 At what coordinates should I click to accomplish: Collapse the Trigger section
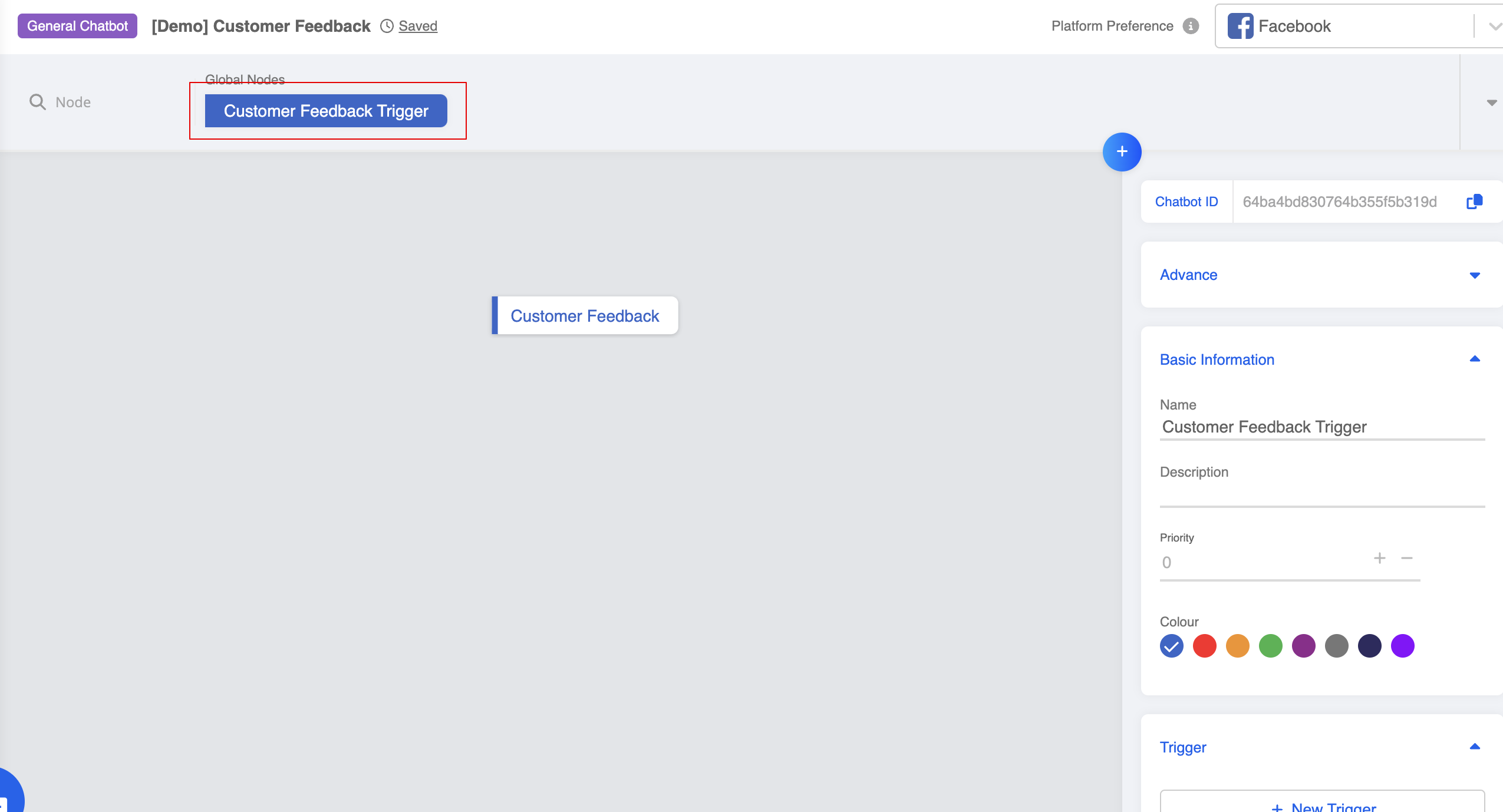point(1474,747)
